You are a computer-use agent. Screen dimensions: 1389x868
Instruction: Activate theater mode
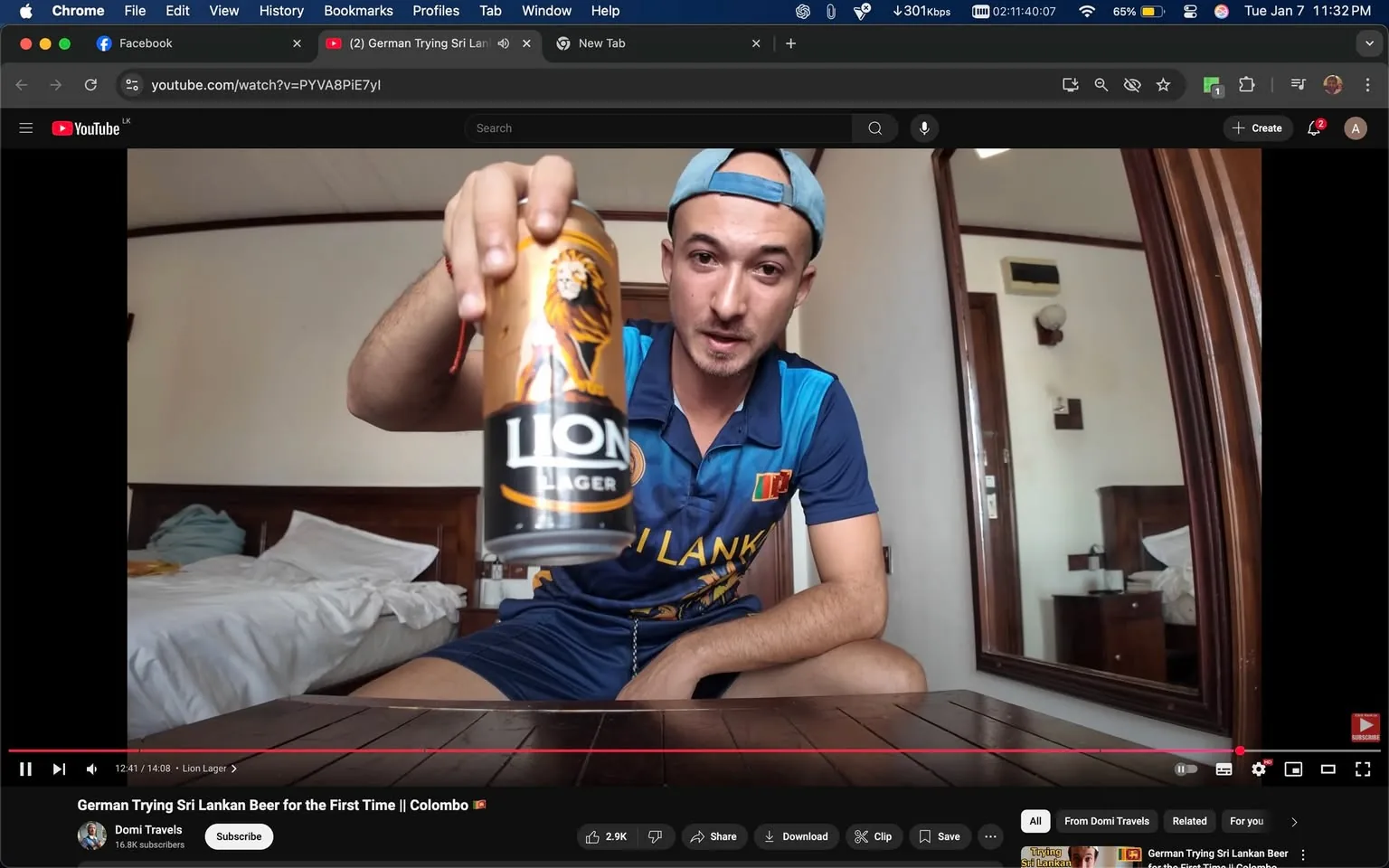[1328, 769]
